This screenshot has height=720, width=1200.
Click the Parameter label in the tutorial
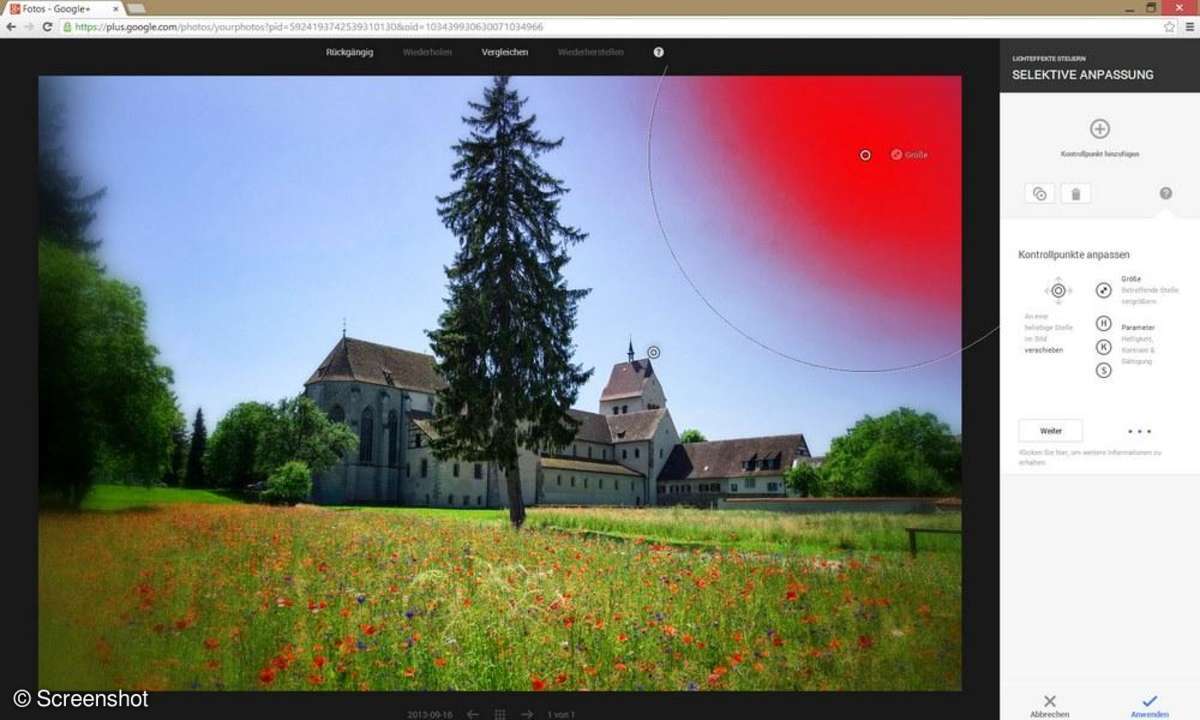pyautogui.click(x=1138, y=327)
